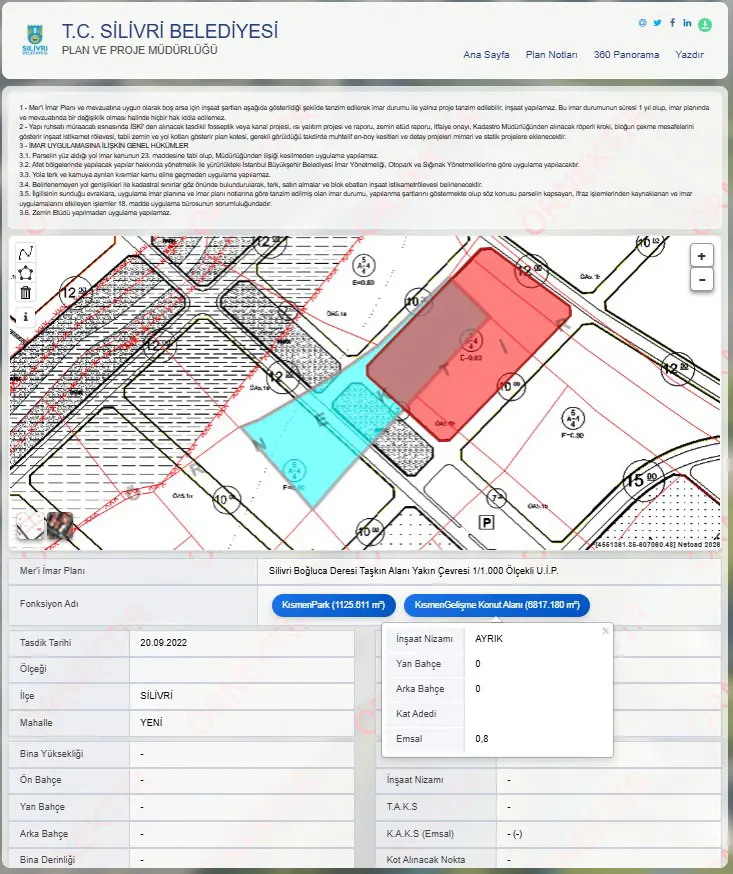Click the email at-sign icon
The height and width of the screenshot is (874, 733).
click(x=643, y=23)
